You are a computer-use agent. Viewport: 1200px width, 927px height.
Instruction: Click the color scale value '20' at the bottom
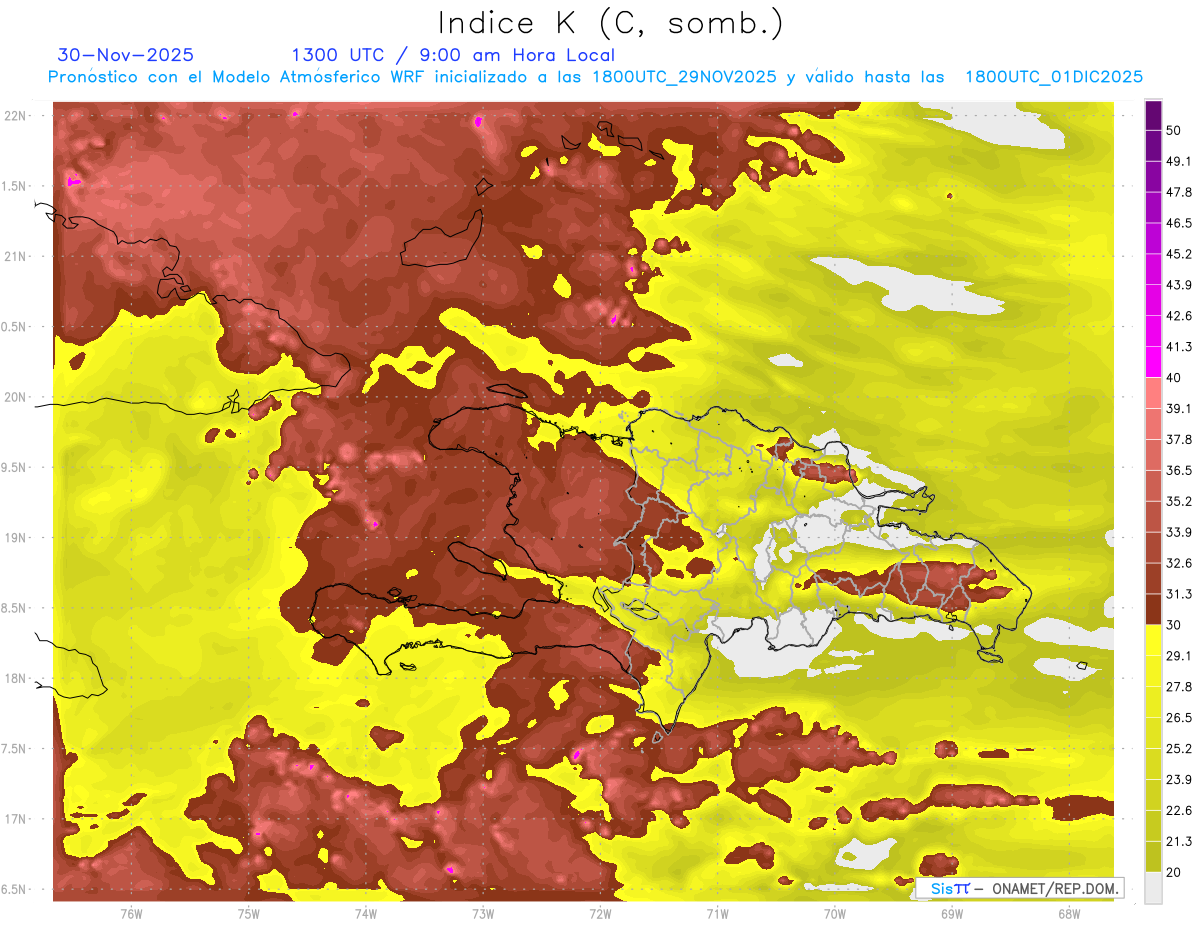[1176, 872]
